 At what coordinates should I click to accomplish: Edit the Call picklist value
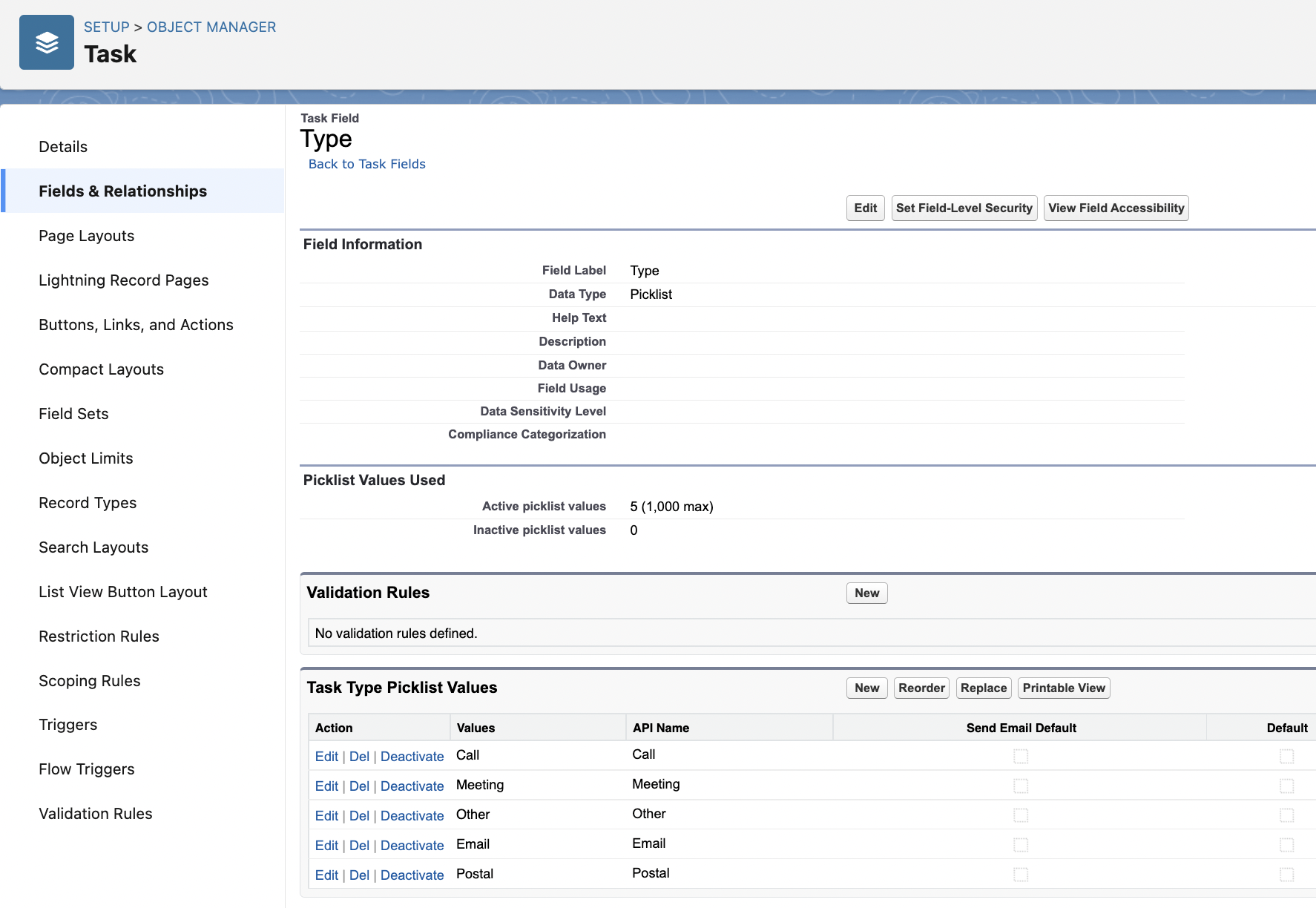click(x=326, y=757)
